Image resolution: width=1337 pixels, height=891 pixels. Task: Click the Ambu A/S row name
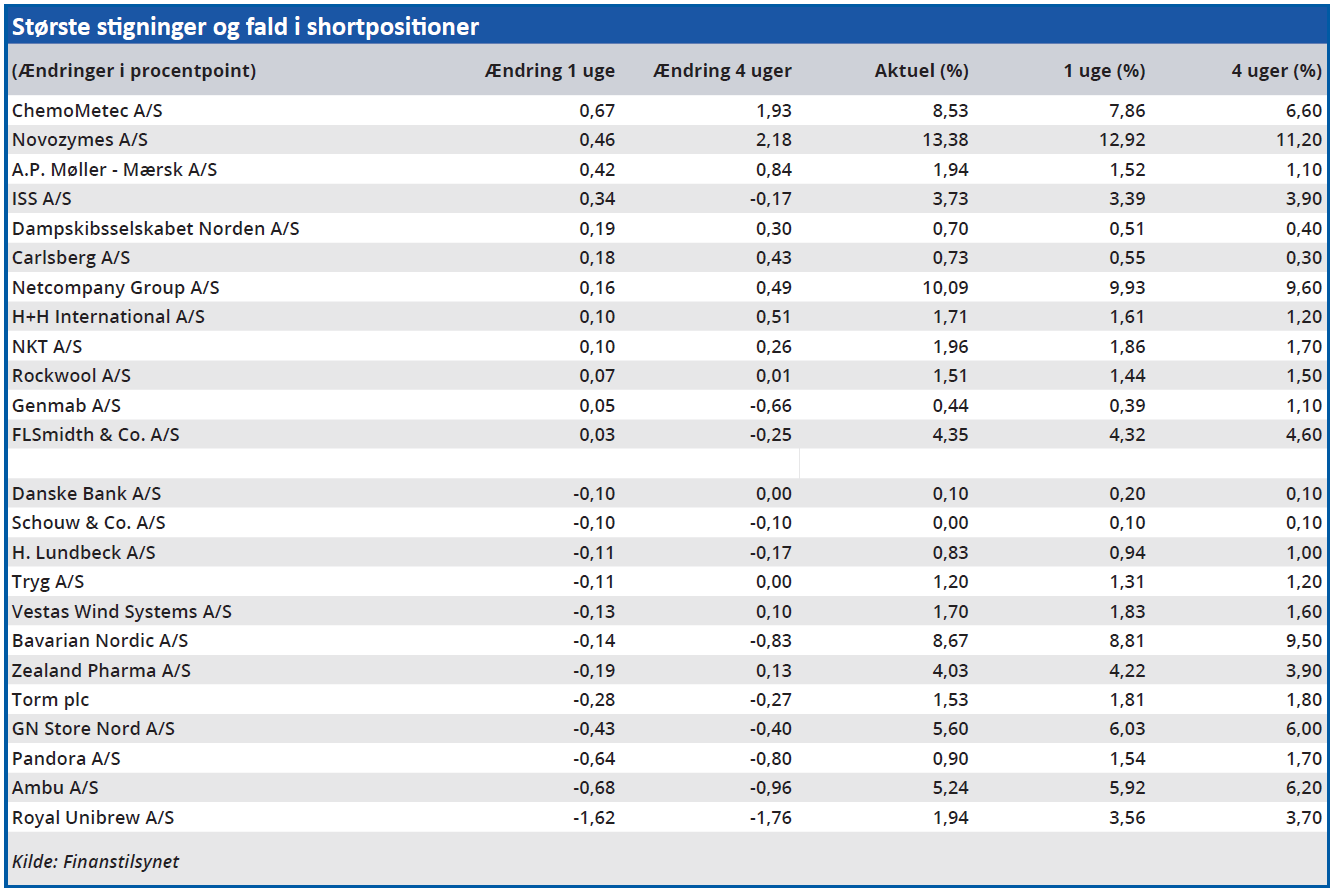pyautogui.click(x=55, y=788)
